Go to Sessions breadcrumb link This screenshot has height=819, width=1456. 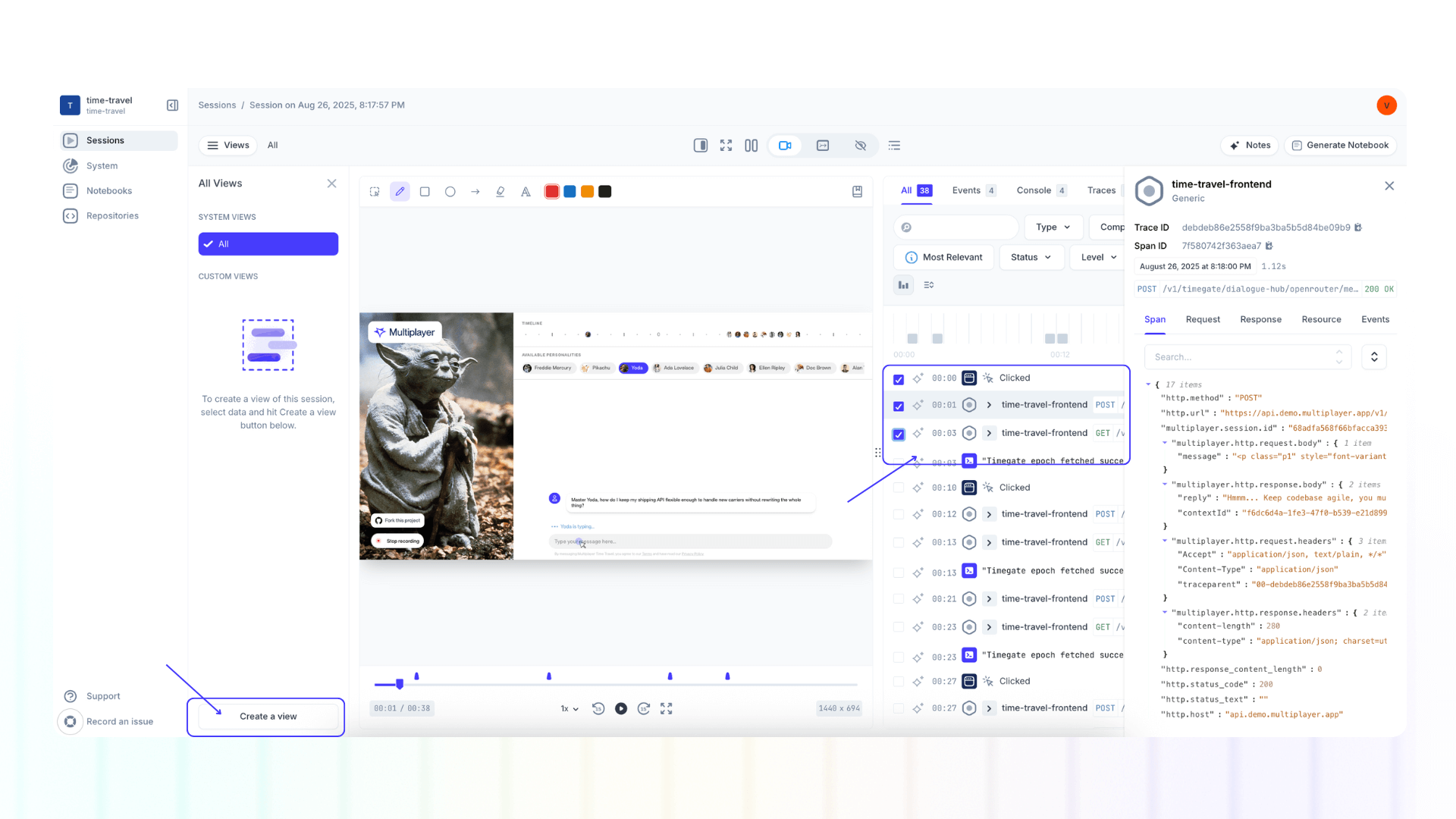click(217, 105)
